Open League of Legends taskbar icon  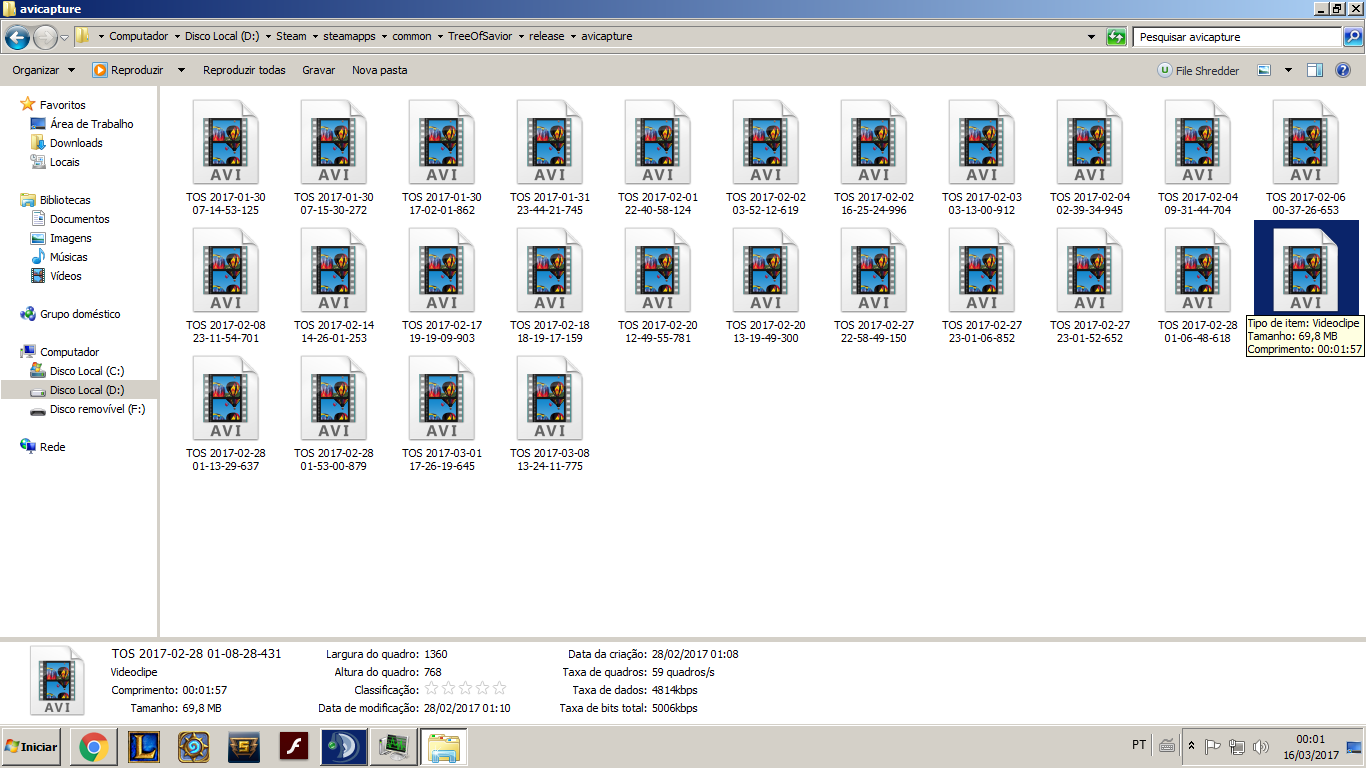click(x=144, y=746)
